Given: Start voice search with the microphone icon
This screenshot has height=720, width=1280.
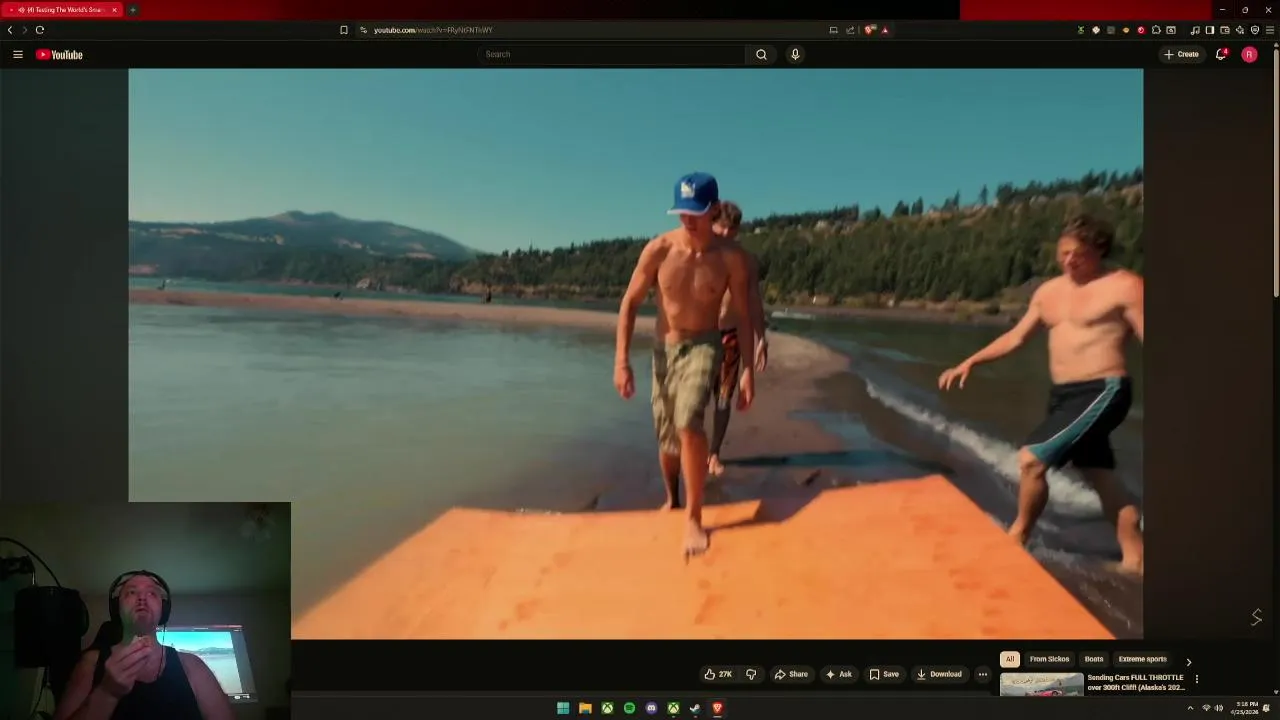Looking at the screenshot, I should pos(795,54).
